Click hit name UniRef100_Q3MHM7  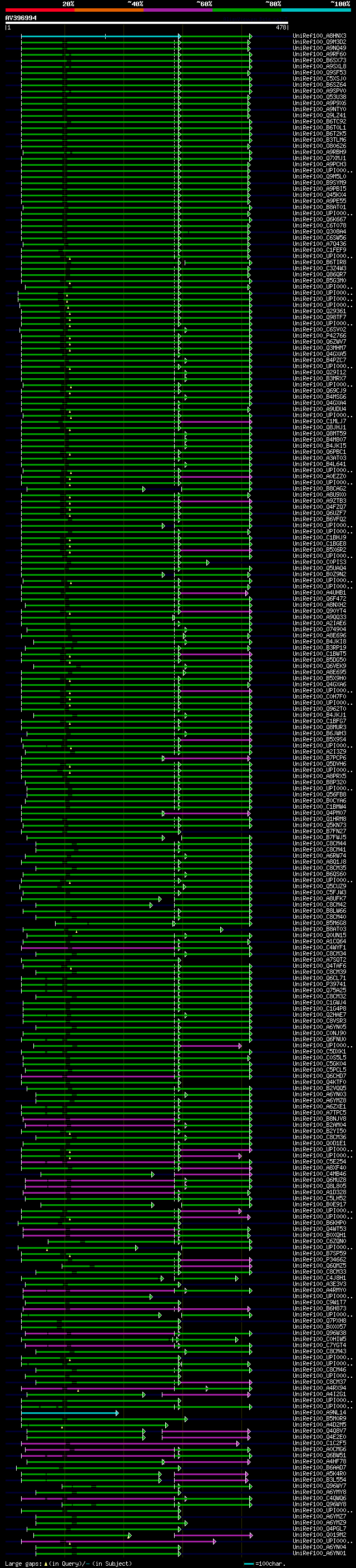319,348
